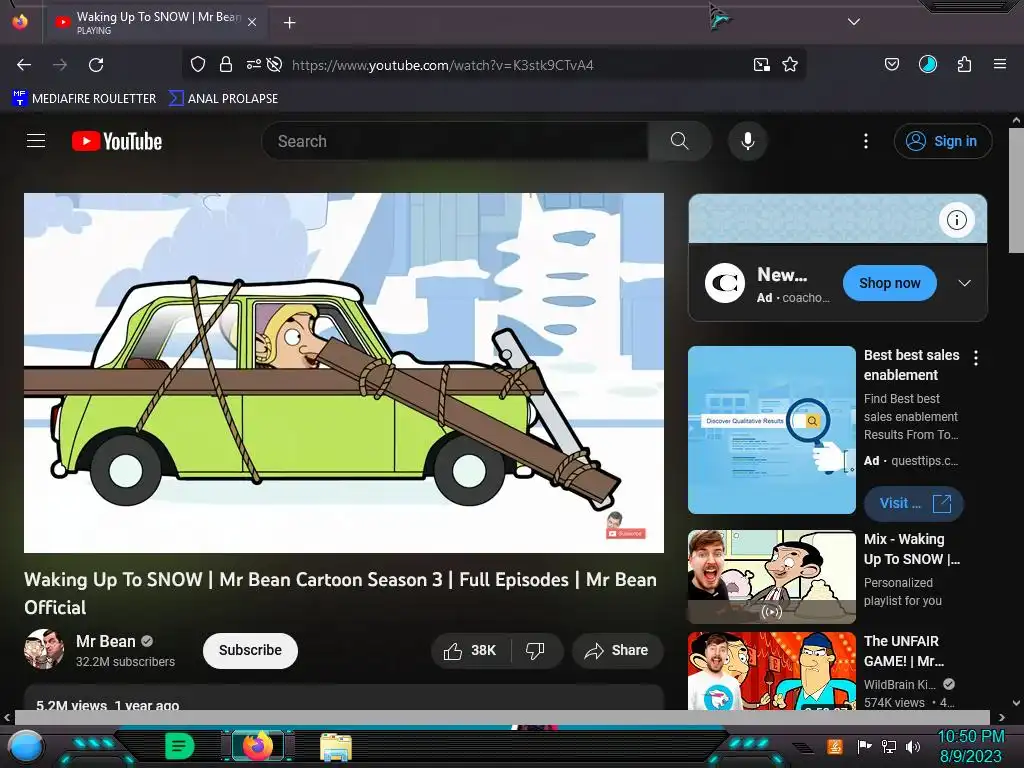Open a new browser tab
Viewport: 1024px width, 768px height.
(x=289, y=23)
